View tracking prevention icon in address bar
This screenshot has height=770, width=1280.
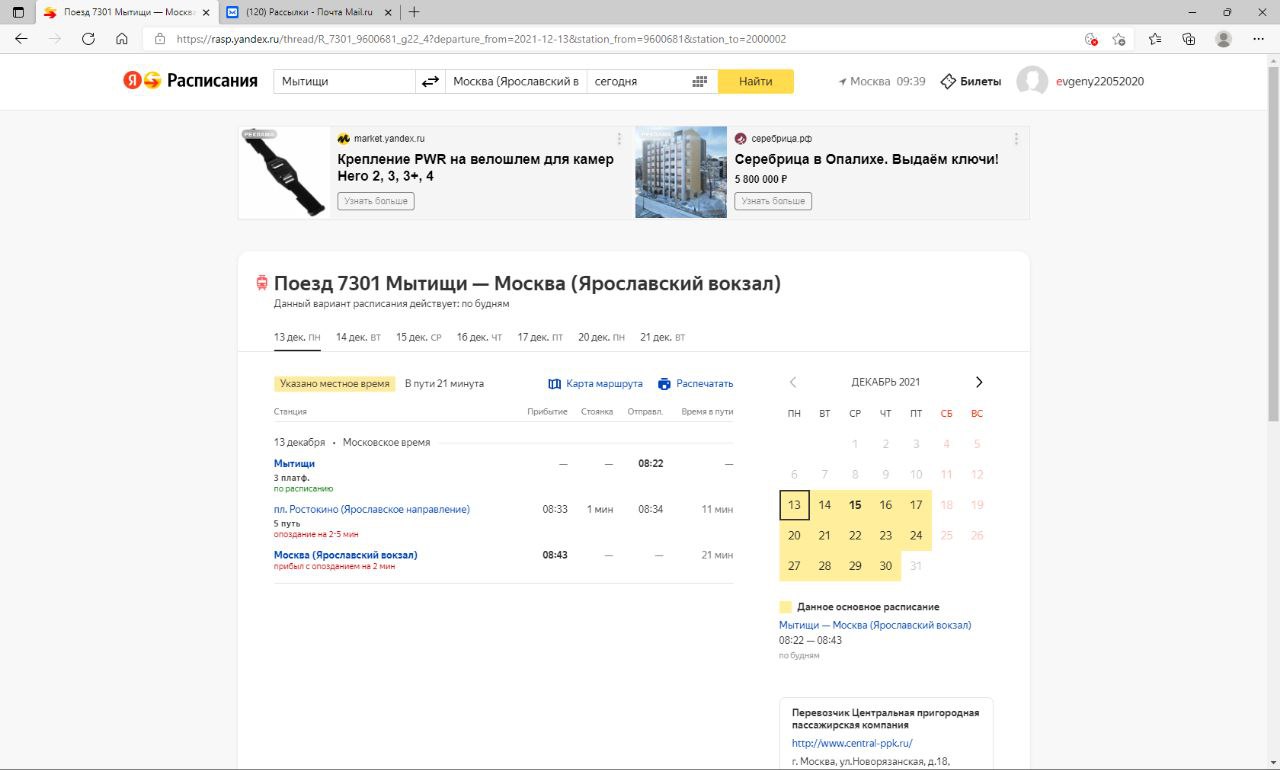click(1091, 39)
